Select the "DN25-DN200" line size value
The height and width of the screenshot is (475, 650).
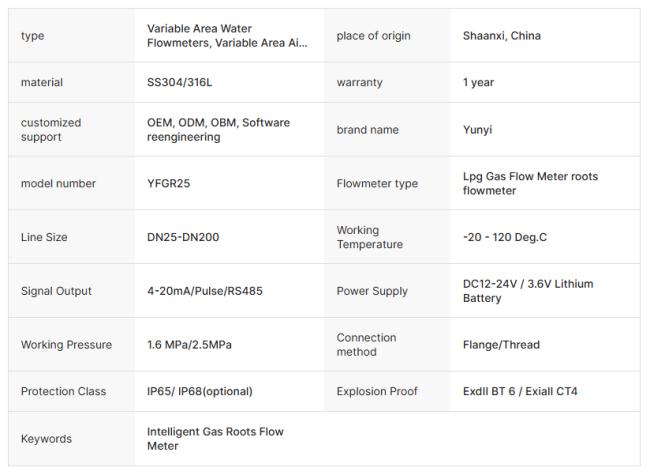pos(183,238)
